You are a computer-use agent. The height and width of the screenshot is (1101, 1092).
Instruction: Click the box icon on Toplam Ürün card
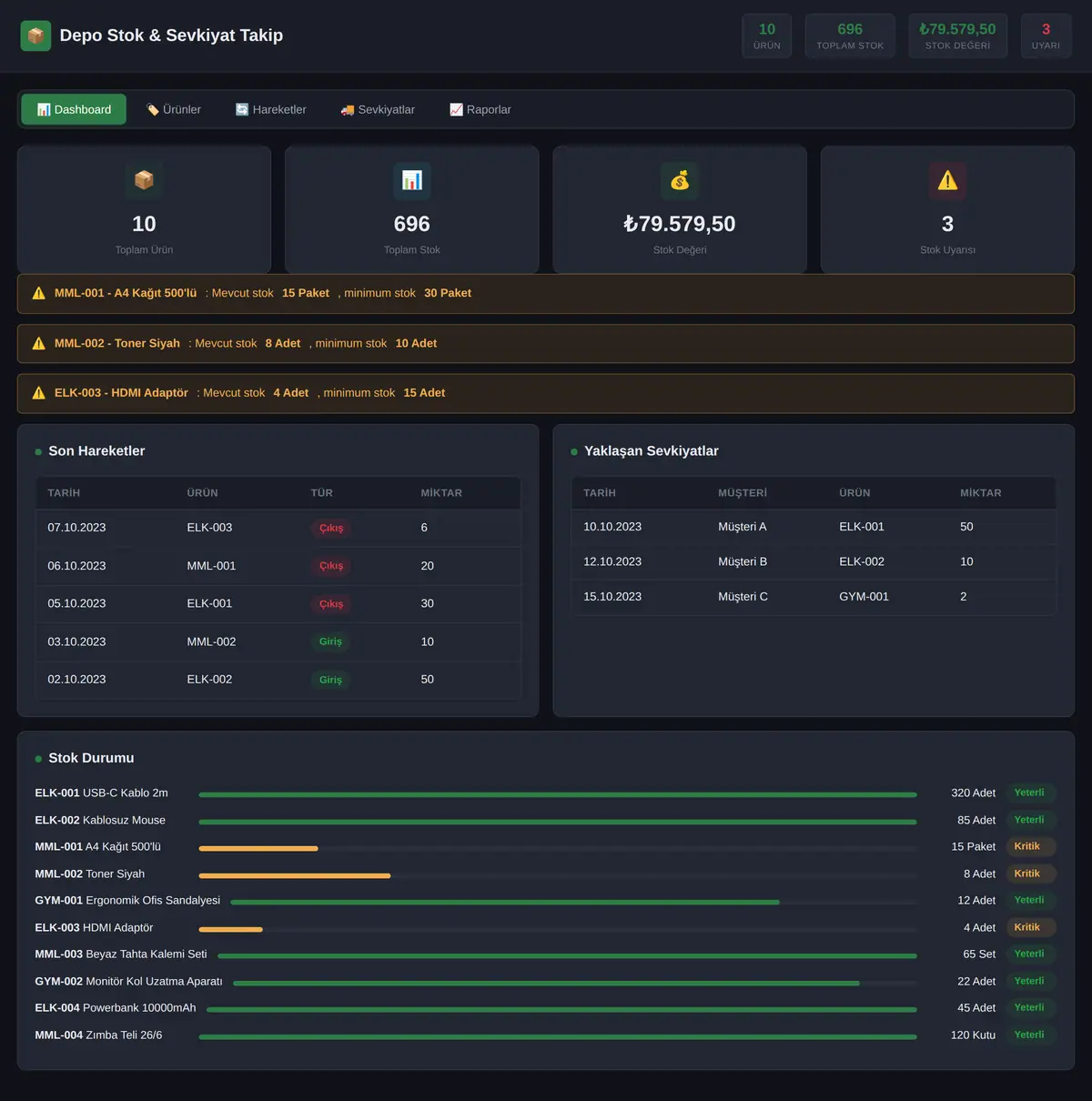[x=144, y=180]
